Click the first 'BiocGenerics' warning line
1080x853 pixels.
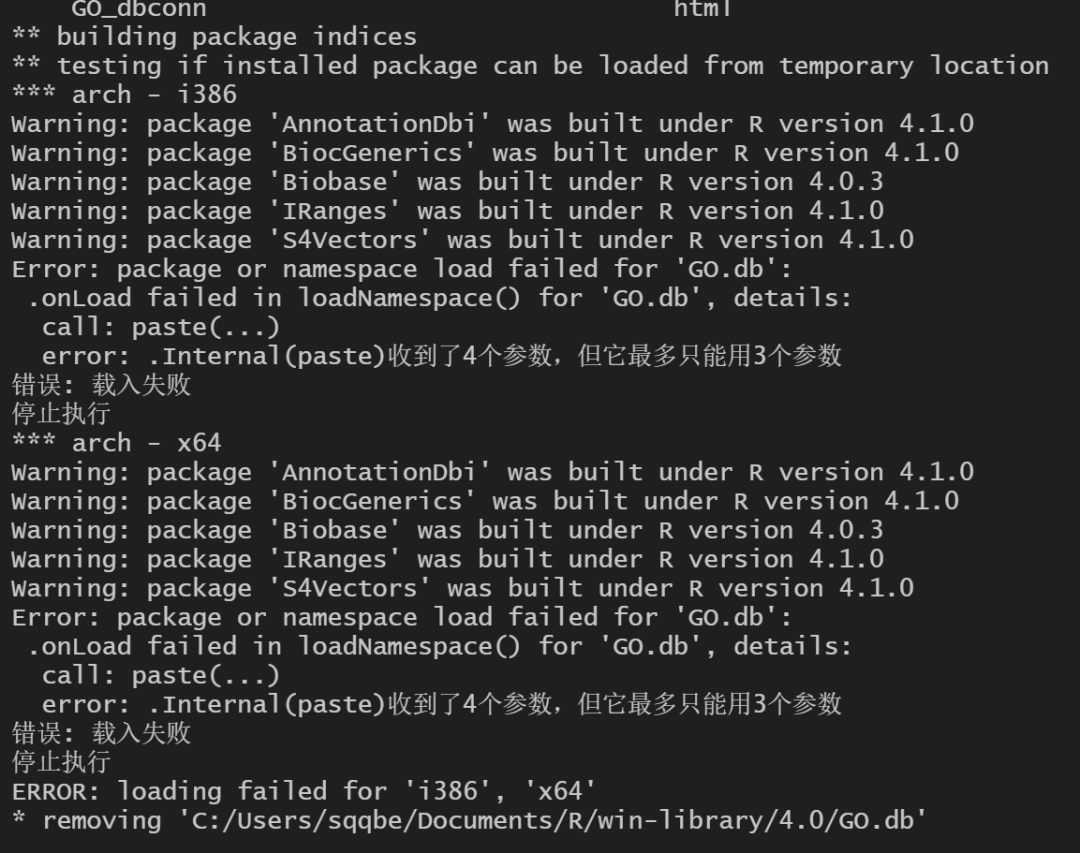(x=485, y=153)
